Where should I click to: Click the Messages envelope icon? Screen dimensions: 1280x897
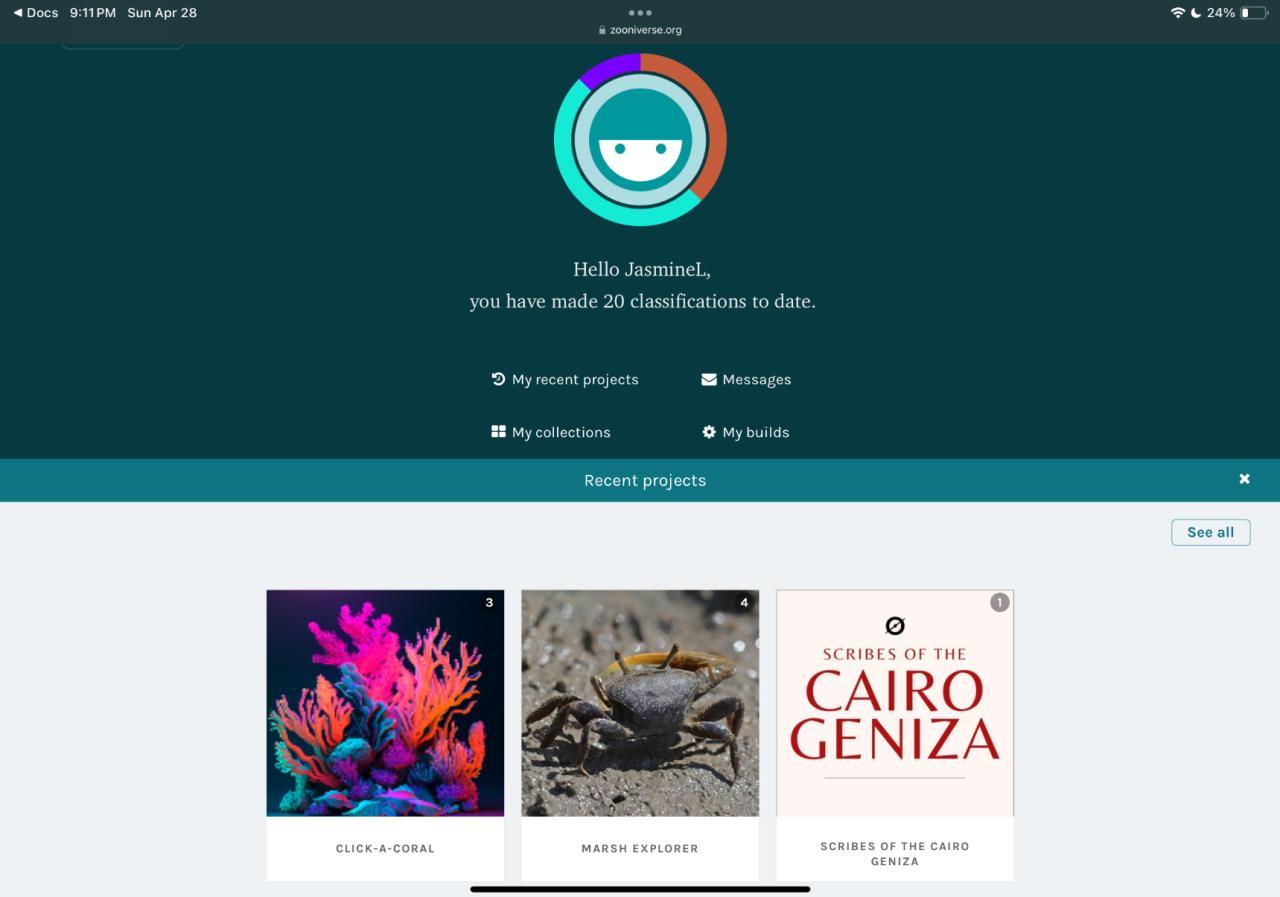coord(709,379)
